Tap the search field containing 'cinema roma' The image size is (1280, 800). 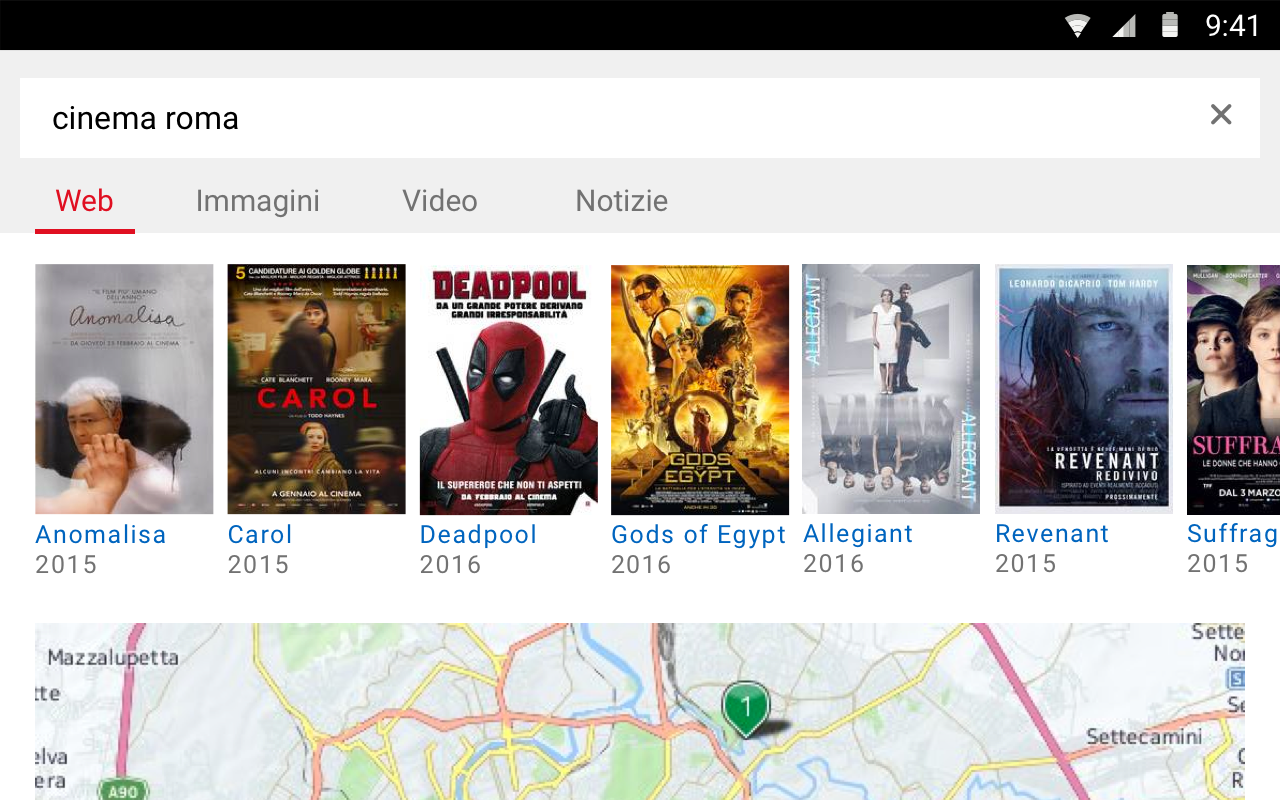640,118
